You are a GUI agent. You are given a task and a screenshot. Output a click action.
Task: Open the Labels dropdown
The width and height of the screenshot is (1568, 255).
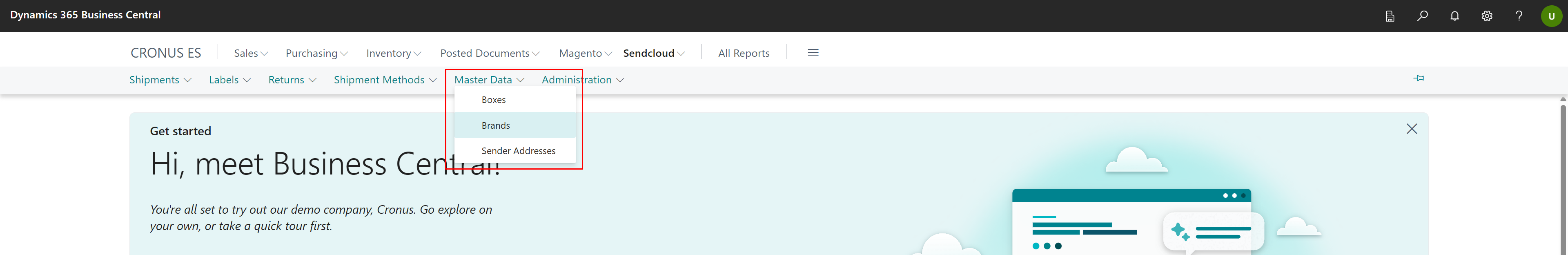[x=229, y=80]
